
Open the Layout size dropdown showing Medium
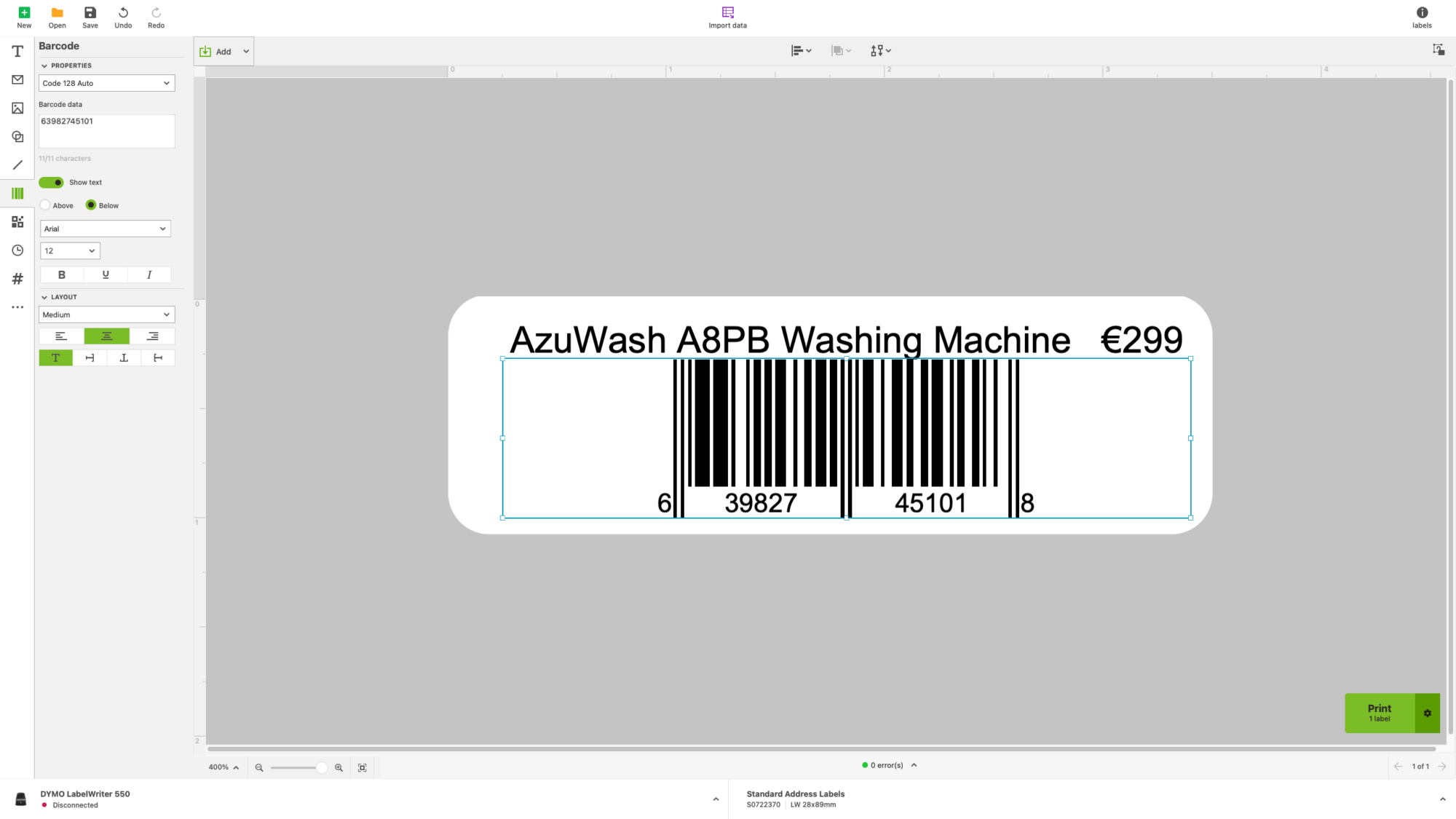point(106,314)
